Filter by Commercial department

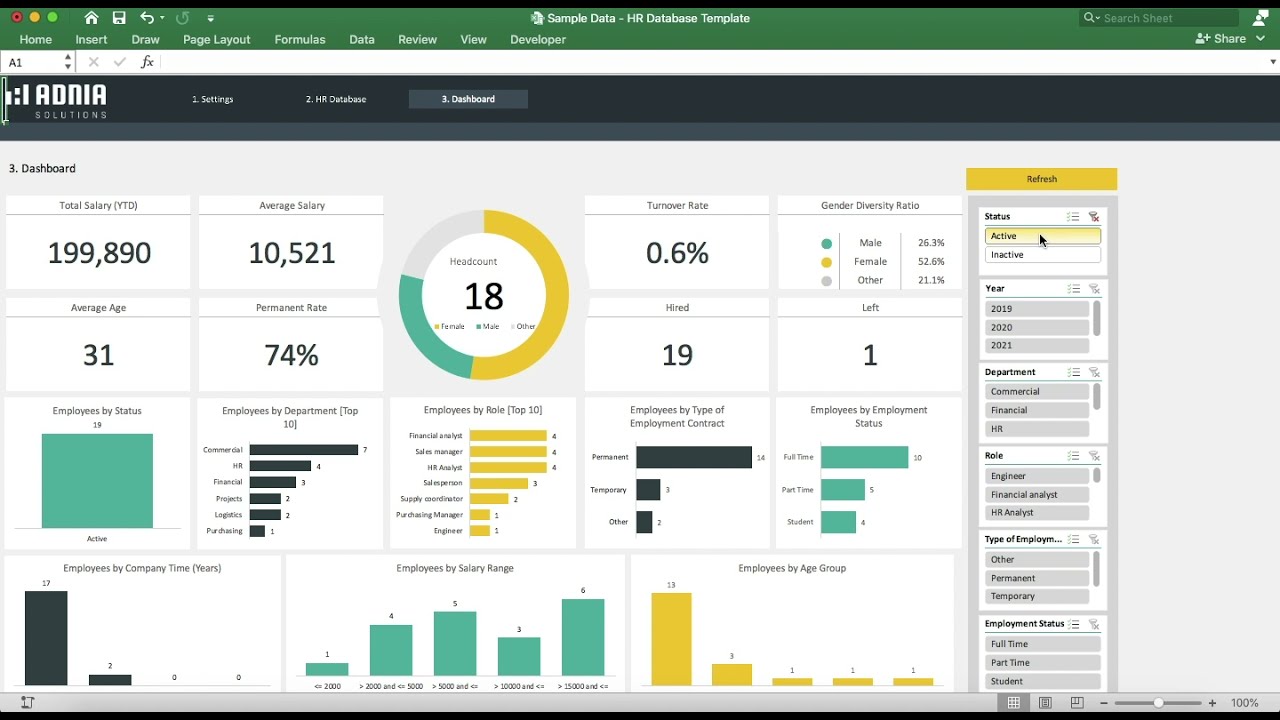click(1037, 392)
